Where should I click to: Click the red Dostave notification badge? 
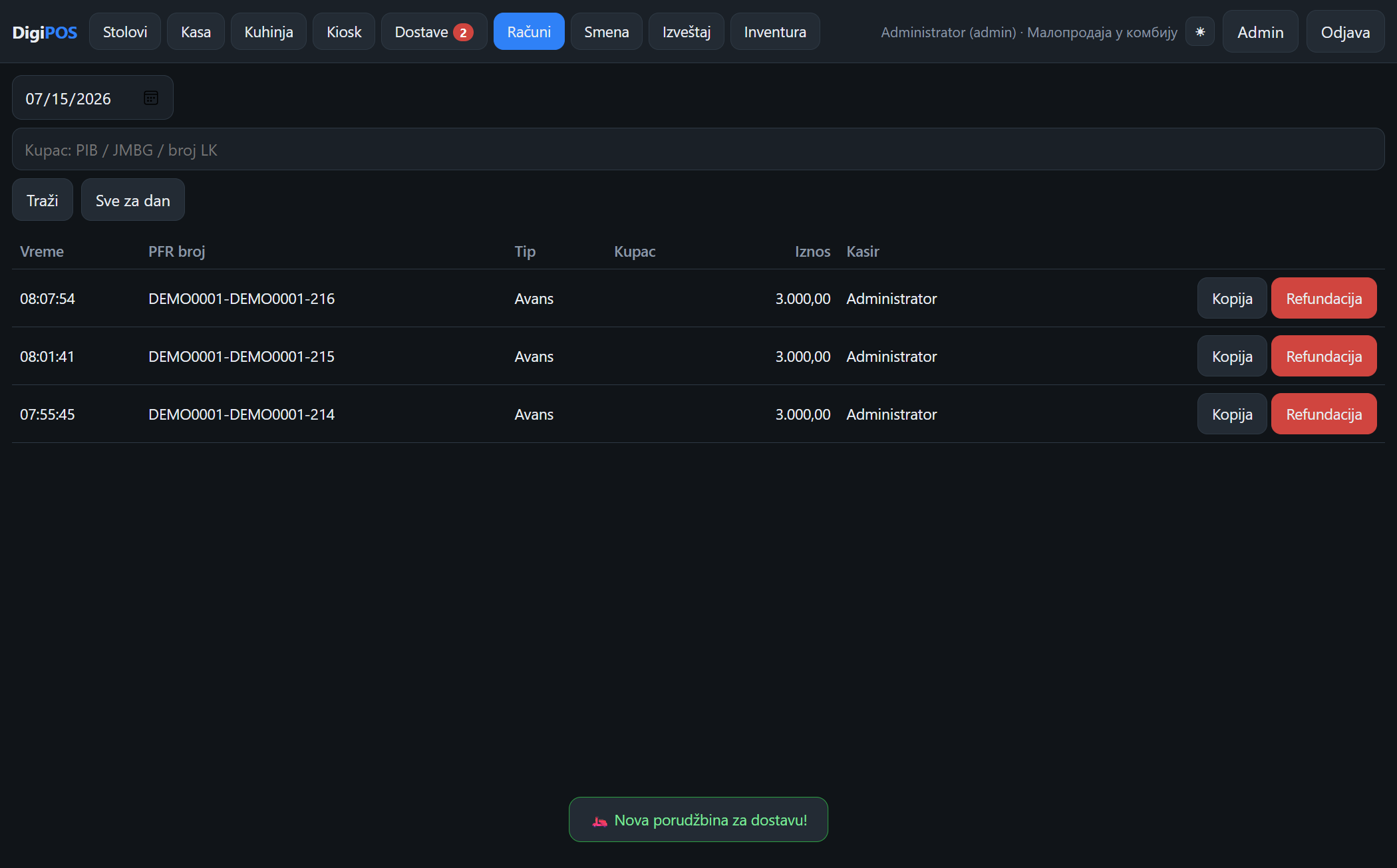(463, 33)
